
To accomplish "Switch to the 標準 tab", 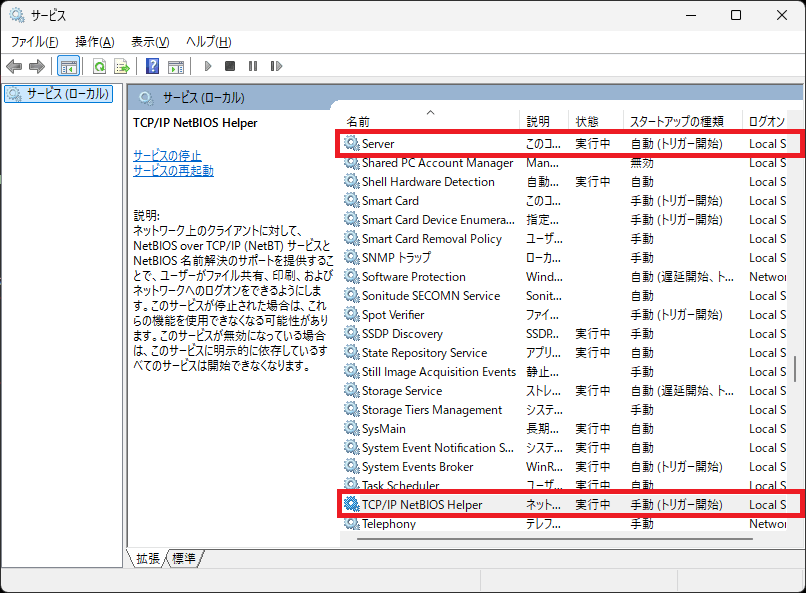I will [x=184, y=558].
